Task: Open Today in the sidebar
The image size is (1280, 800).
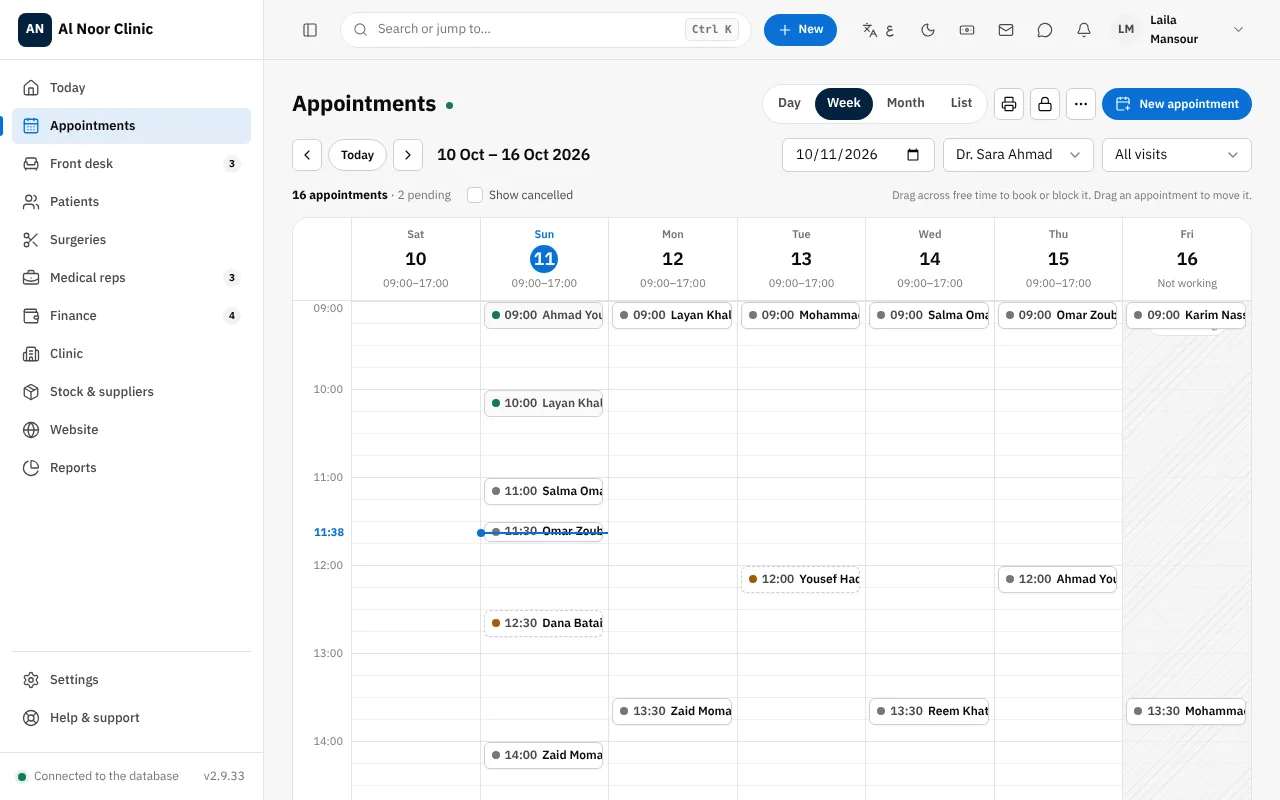Action: [131, 88]
